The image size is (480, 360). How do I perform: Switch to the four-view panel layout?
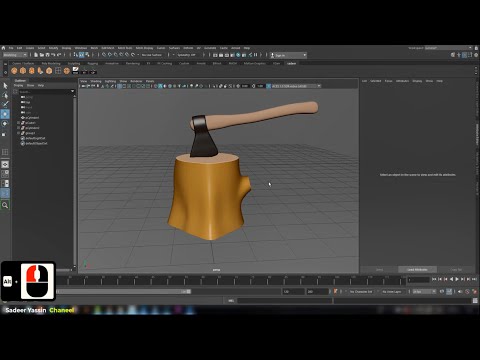click(x=5, y=174)
